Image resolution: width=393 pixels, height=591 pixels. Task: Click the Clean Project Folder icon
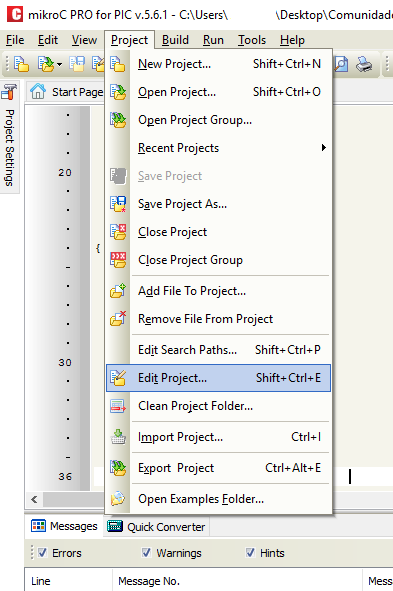point(118,406)
